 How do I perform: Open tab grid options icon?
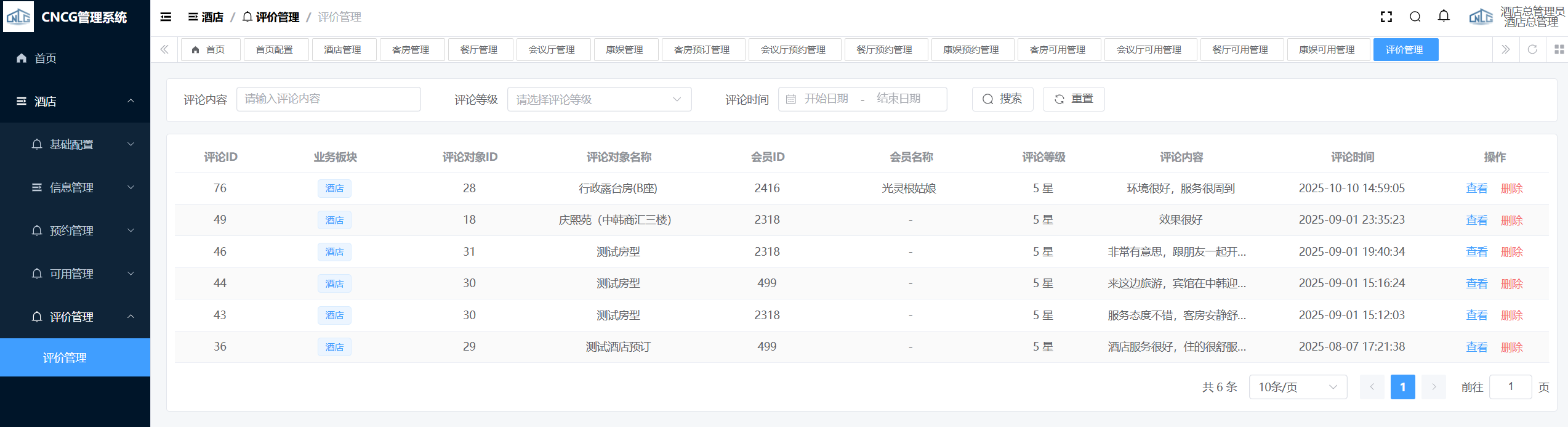tap(1559, 49)
